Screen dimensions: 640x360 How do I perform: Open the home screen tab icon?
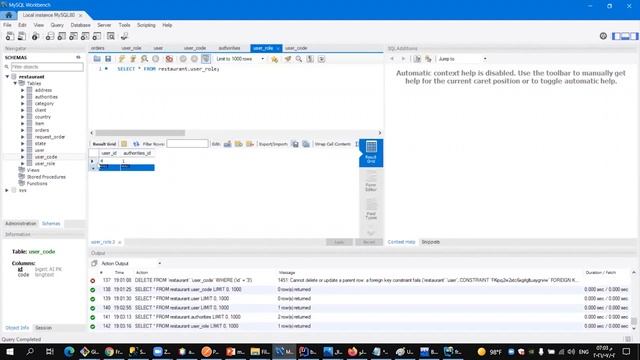9,15
